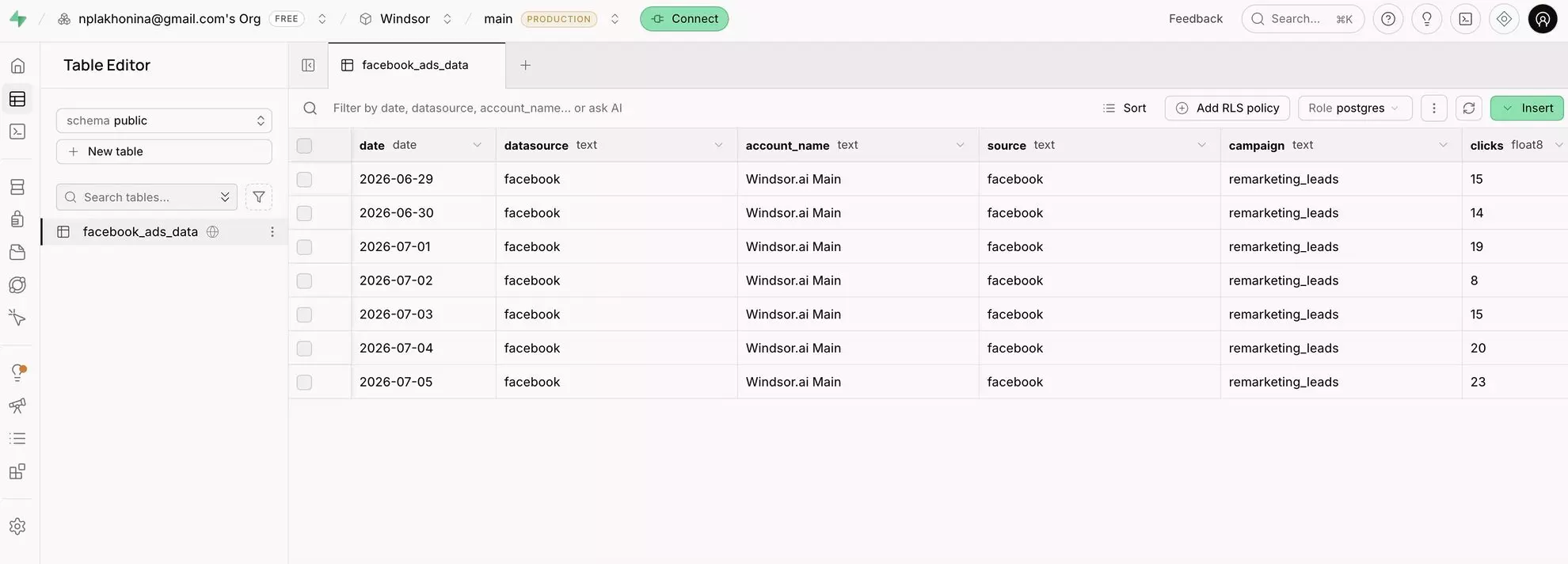Open facebook_ads_data table options menu
This screenshot has width=1568, height=564.
coord(272,232)
